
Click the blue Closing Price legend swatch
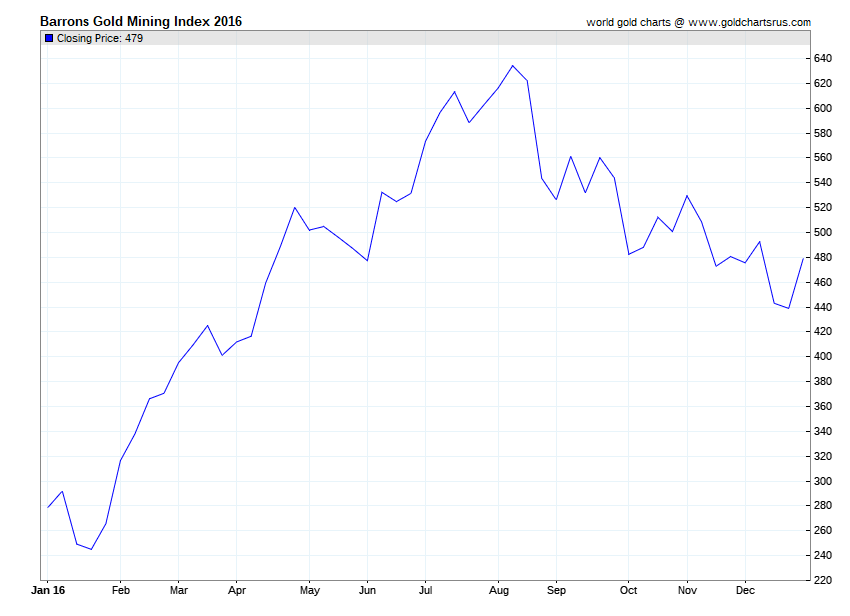pos(49,38)
